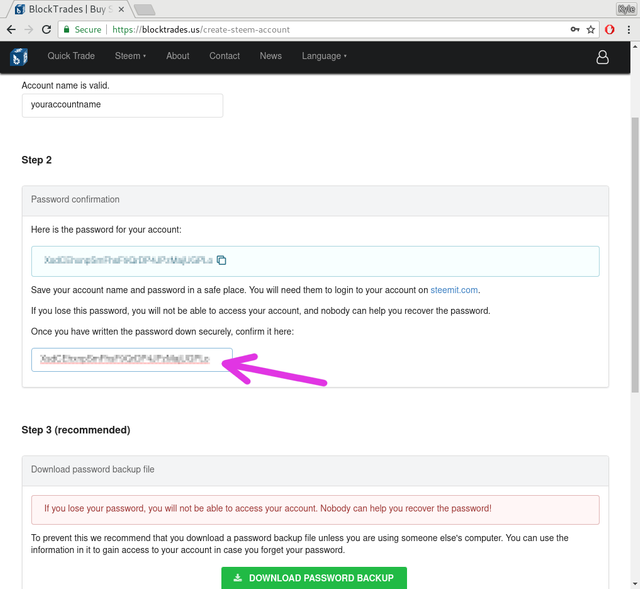Open the About page
The width and height of the screenshot is (640, 589).
pyautogui.click(x=178, y=56)
